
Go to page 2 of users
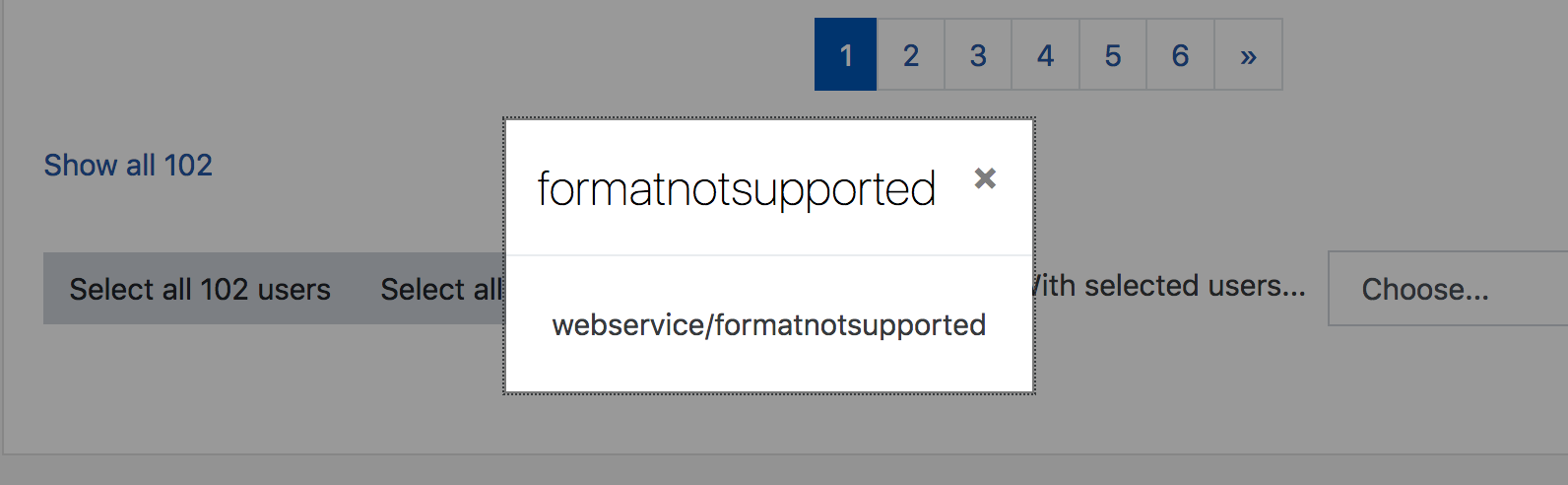pyautogui.click(x=911, y=55)
